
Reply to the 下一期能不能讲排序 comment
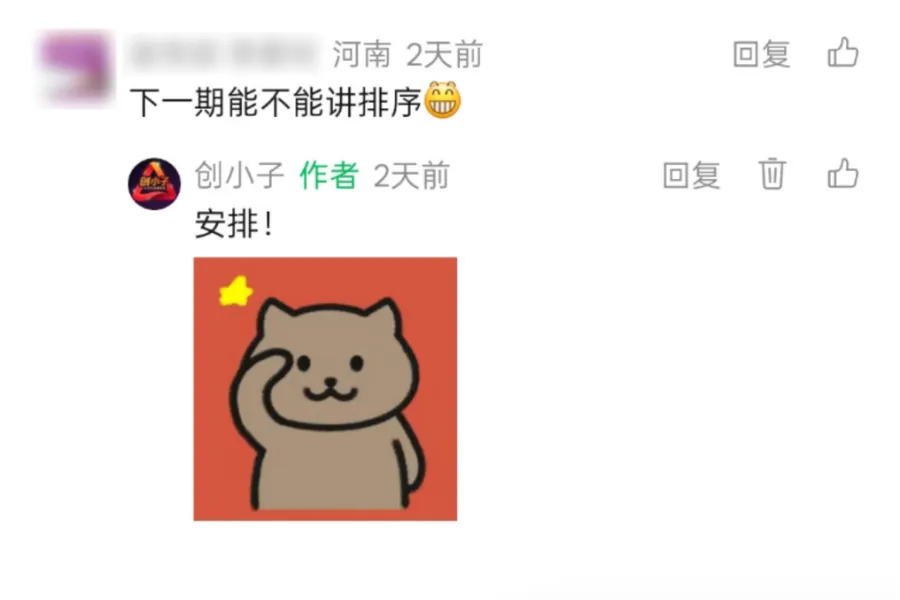(x=761, y=54)
